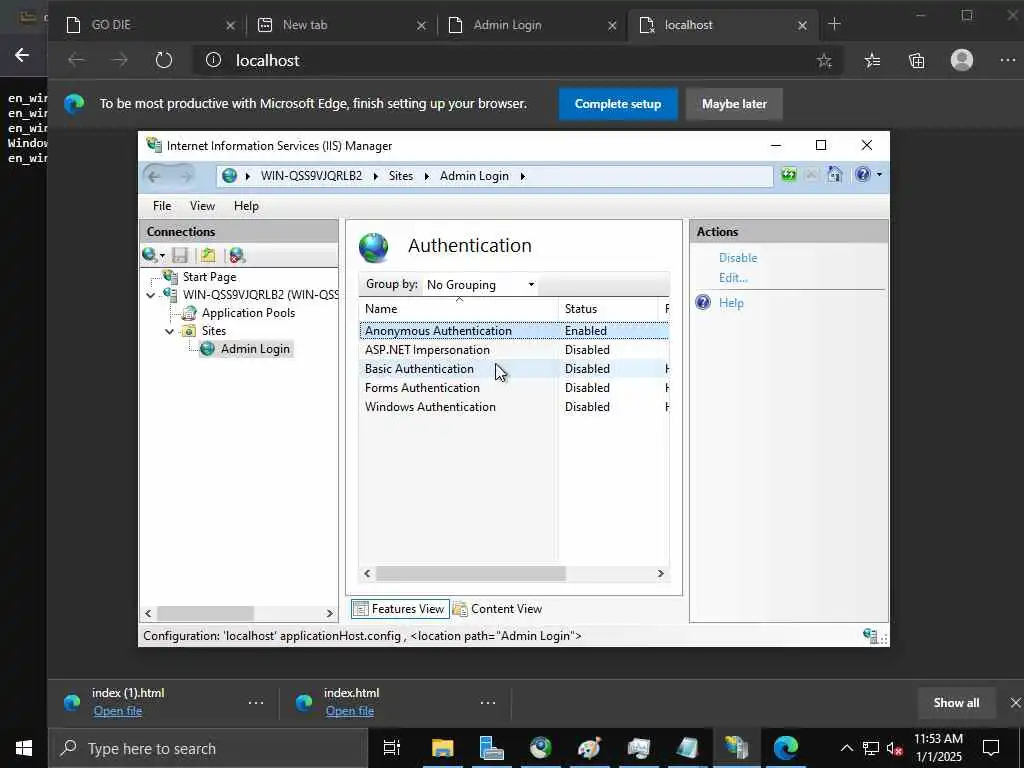
Task: Select WIN-QSS9VJQRLB2 server node in tree
Action: (x=261, y=295)
